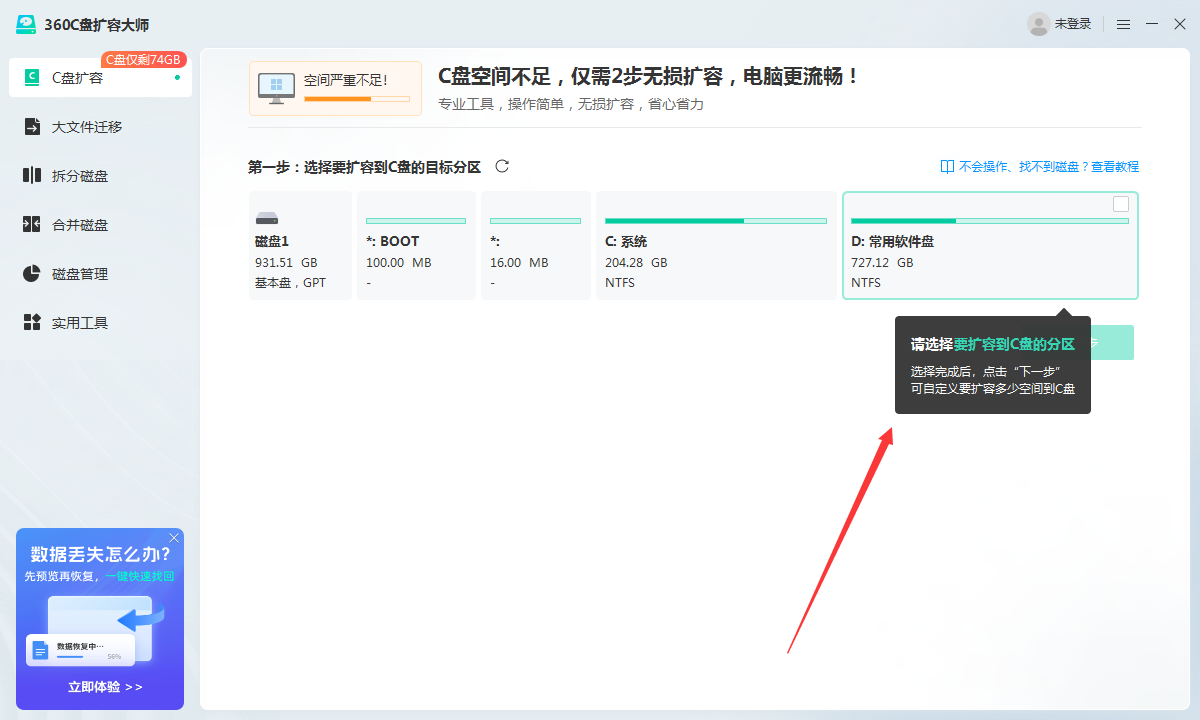Click the 100.00 MB size text
The image size is (1200, 720).
(399, 263)
